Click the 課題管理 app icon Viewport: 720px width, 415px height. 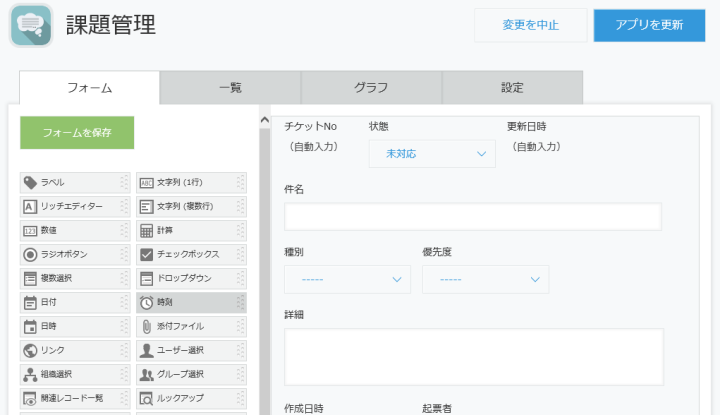coord(31,26)
